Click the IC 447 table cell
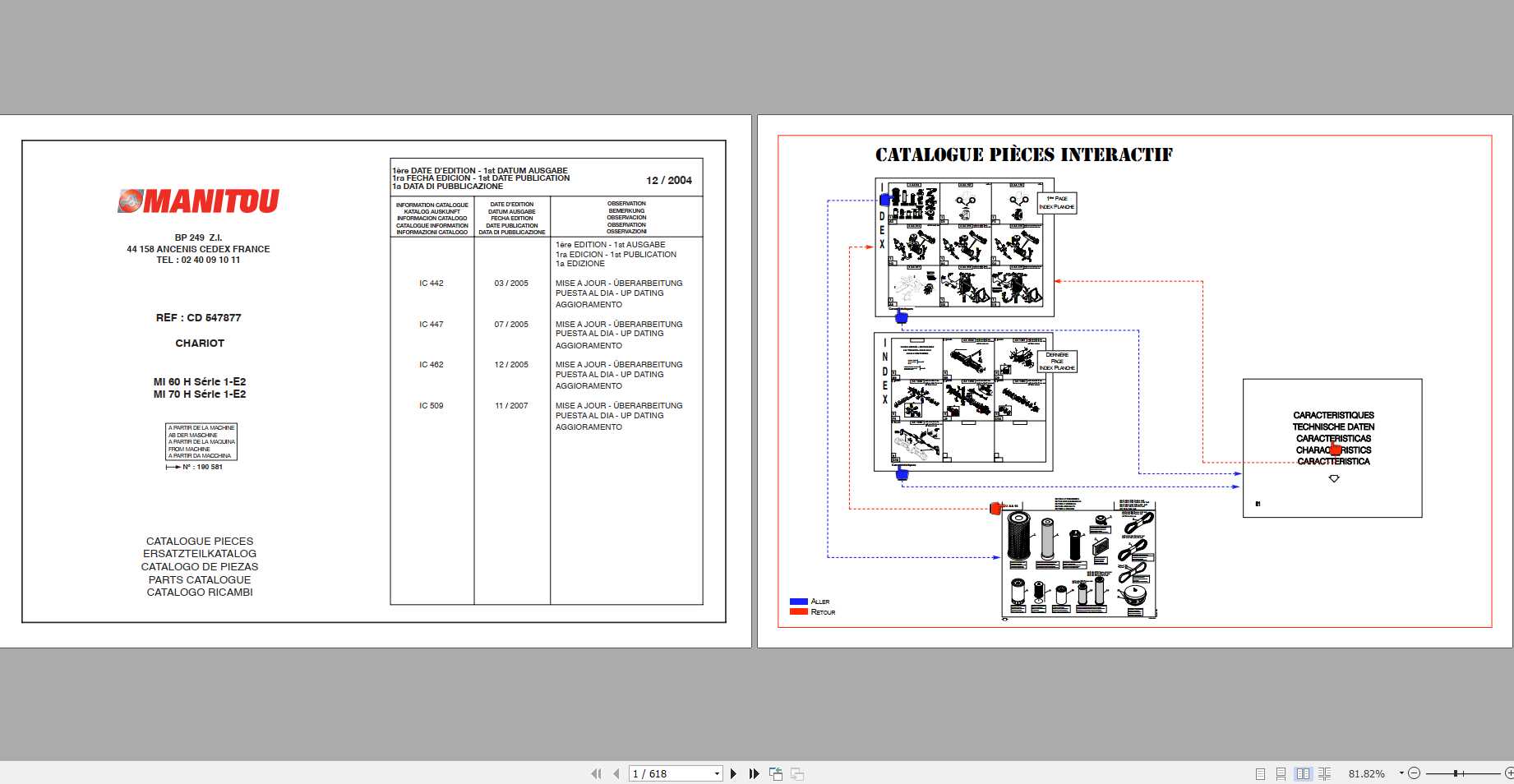The width and height of the screenshot is (1514, 784). pyautogui.click(x=432, y=325)
